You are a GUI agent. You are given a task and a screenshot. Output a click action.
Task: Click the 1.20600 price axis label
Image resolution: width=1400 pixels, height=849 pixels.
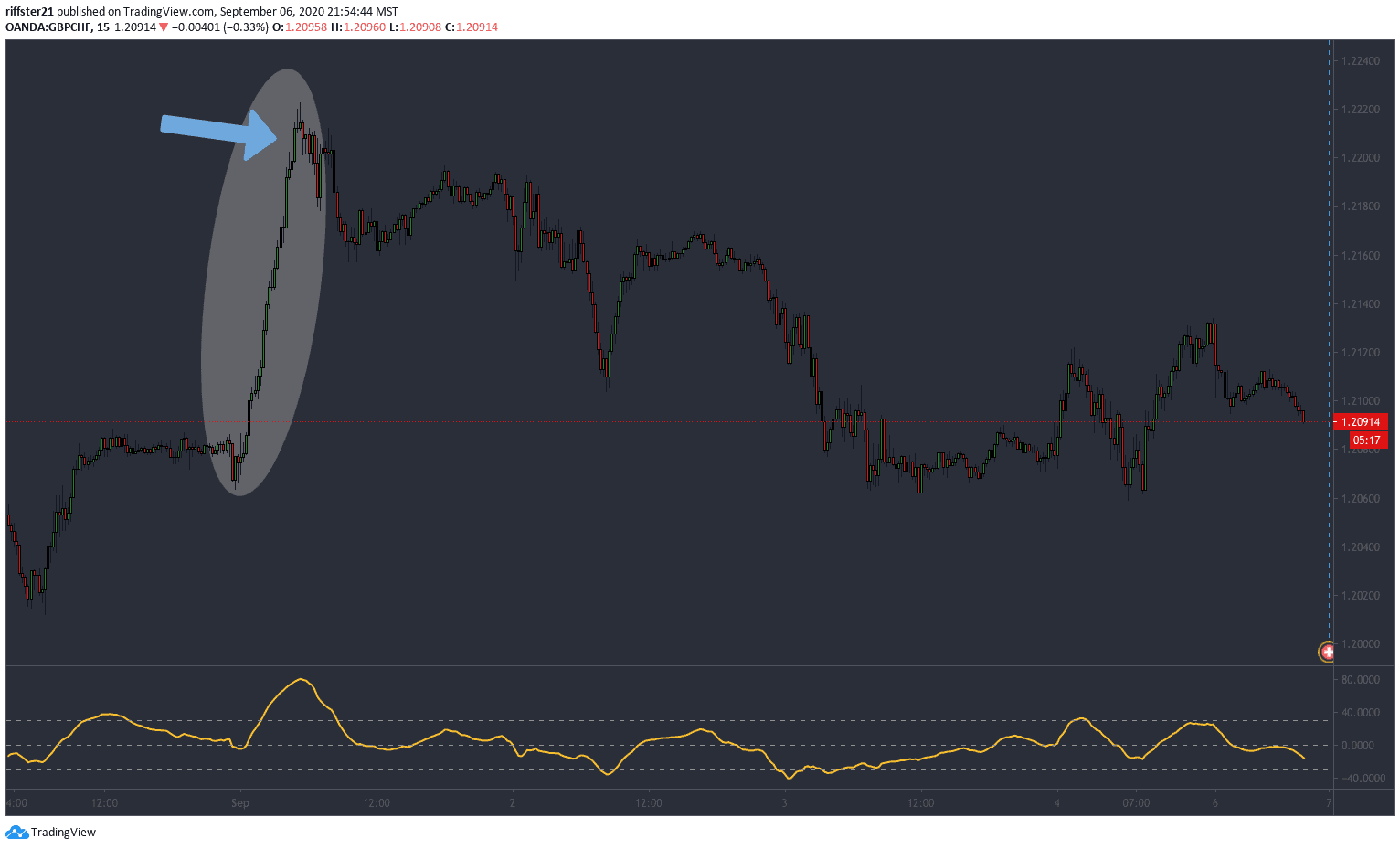click(1361, 499)
